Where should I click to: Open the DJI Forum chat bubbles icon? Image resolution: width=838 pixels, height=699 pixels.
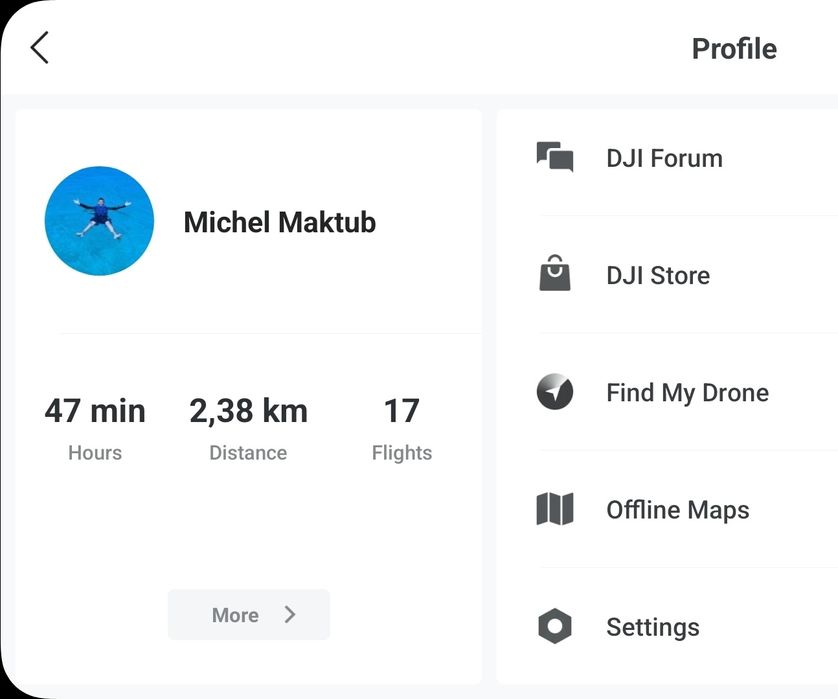555,157
